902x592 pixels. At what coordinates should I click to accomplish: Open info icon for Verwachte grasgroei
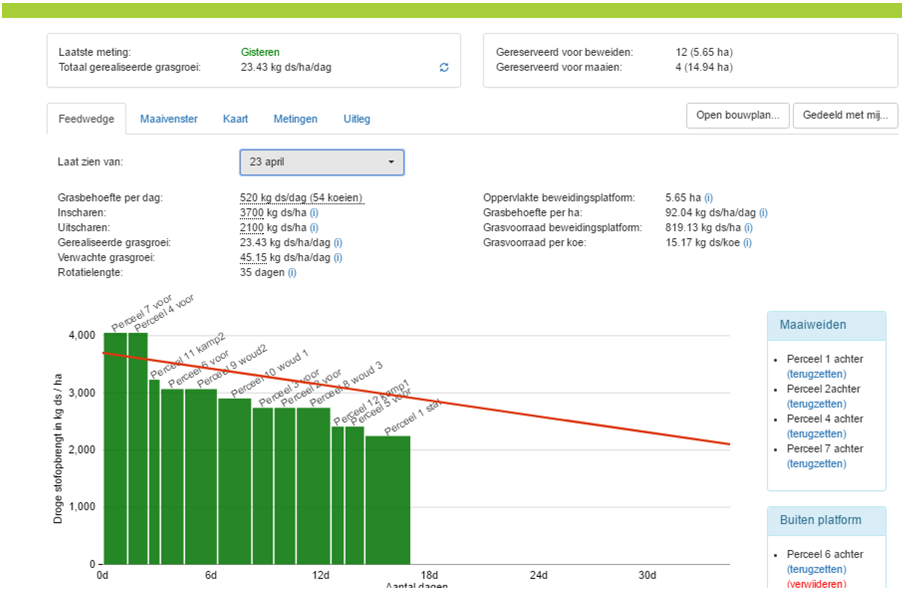click(337, 258)
